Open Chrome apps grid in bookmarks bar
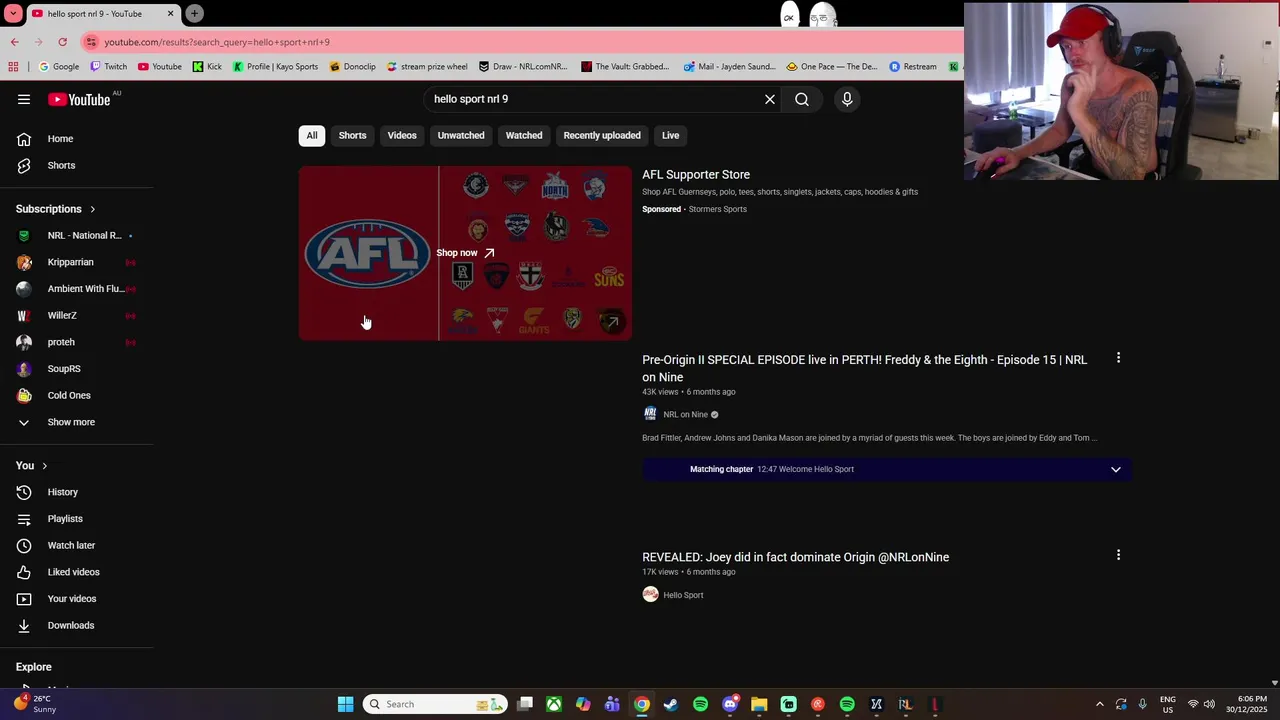The image size is (1280, 720). click(x=13, y=67)
